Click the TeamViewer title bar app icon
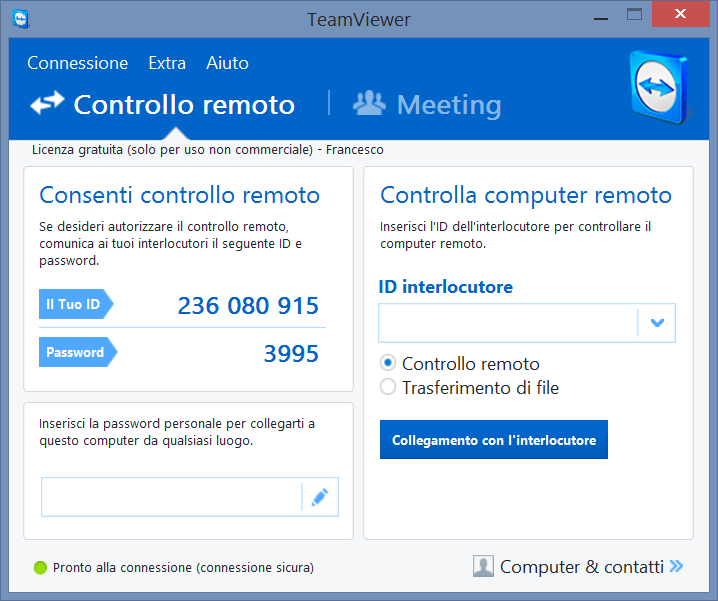Image resolution: width=718 pixels, height=601 pixels. point(21,19)
